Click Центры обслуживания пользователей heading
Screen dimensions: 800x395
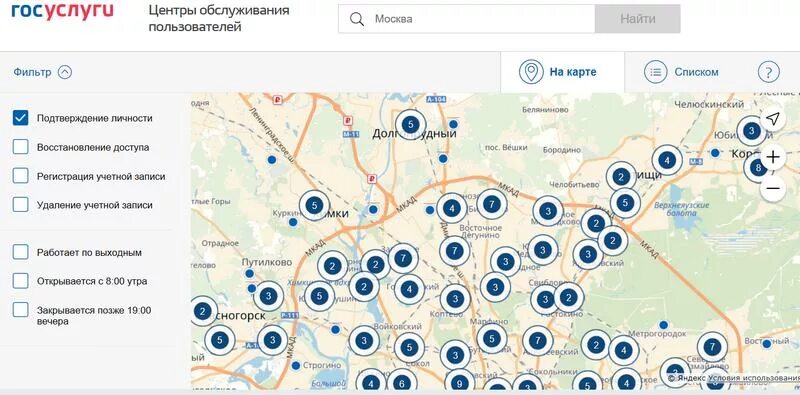coord(219,18)
